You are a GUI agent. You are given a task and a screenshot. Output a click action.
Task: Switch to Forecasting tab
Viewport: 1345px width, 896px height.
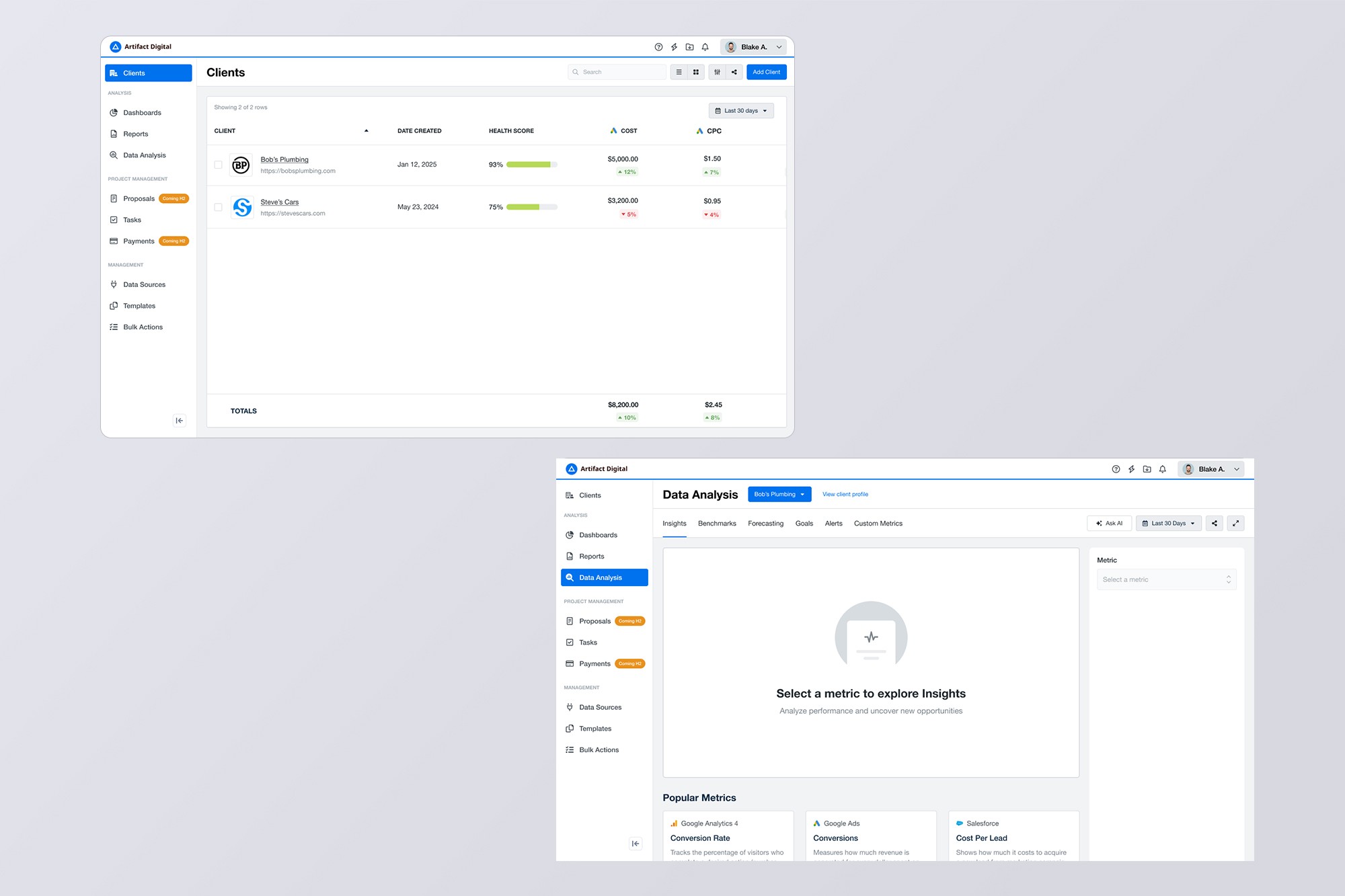(765, 524)
